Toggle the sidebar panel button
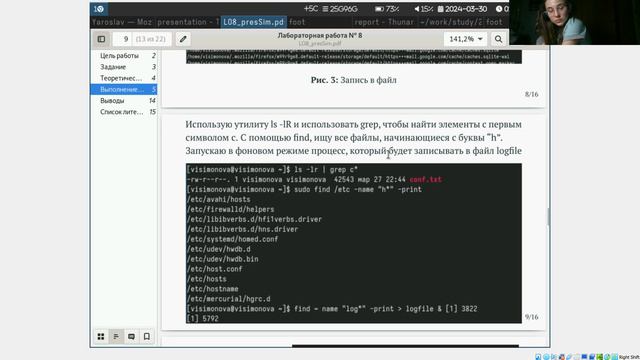The width and height of the screenshot is (640, 360). tap(101, 39)
